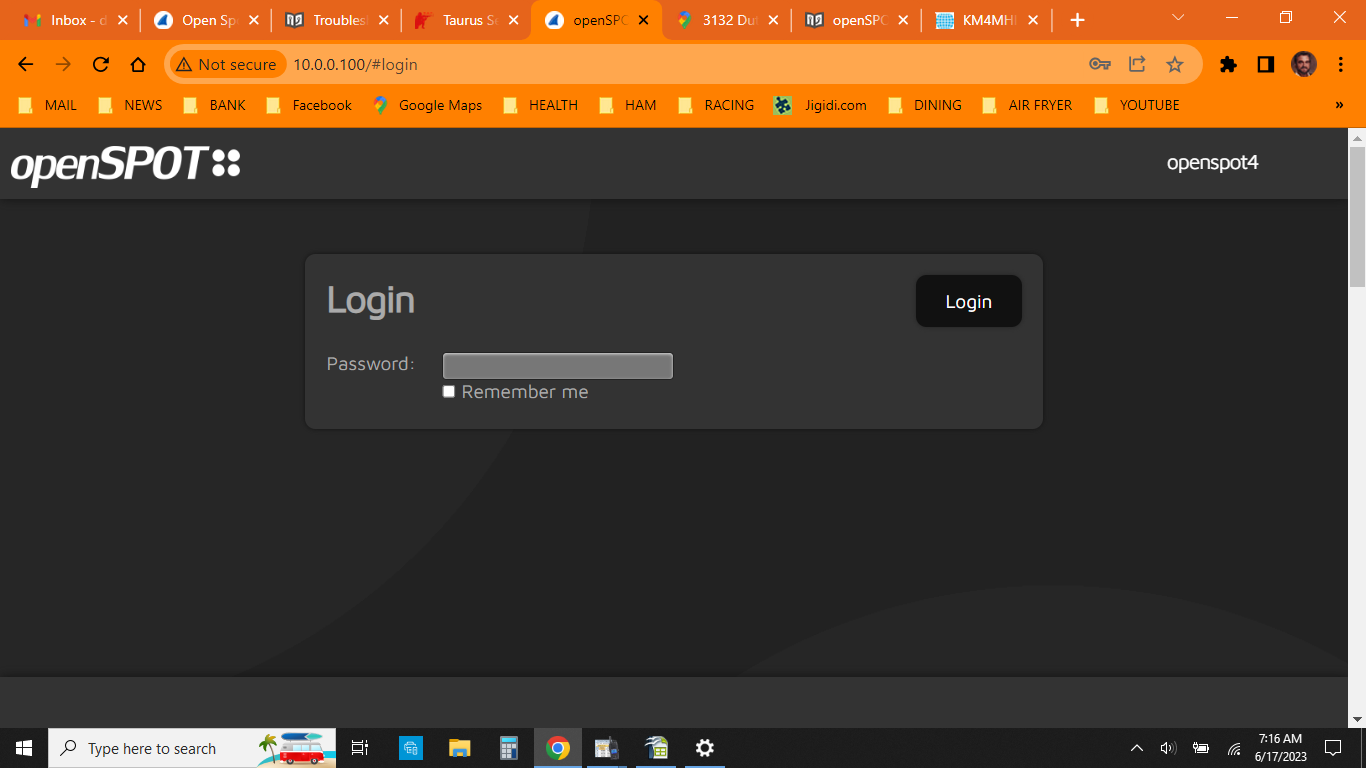This screenshot has width=1366, height=768.
Task: Reload the openSPOT login page
Action: (100, 63)
